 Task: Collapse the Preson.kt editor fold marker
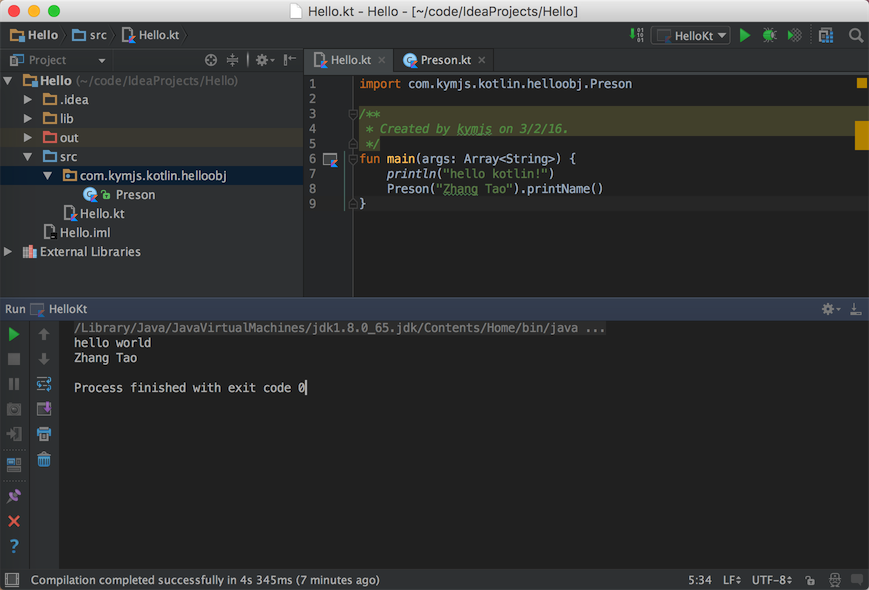(353, 158)
